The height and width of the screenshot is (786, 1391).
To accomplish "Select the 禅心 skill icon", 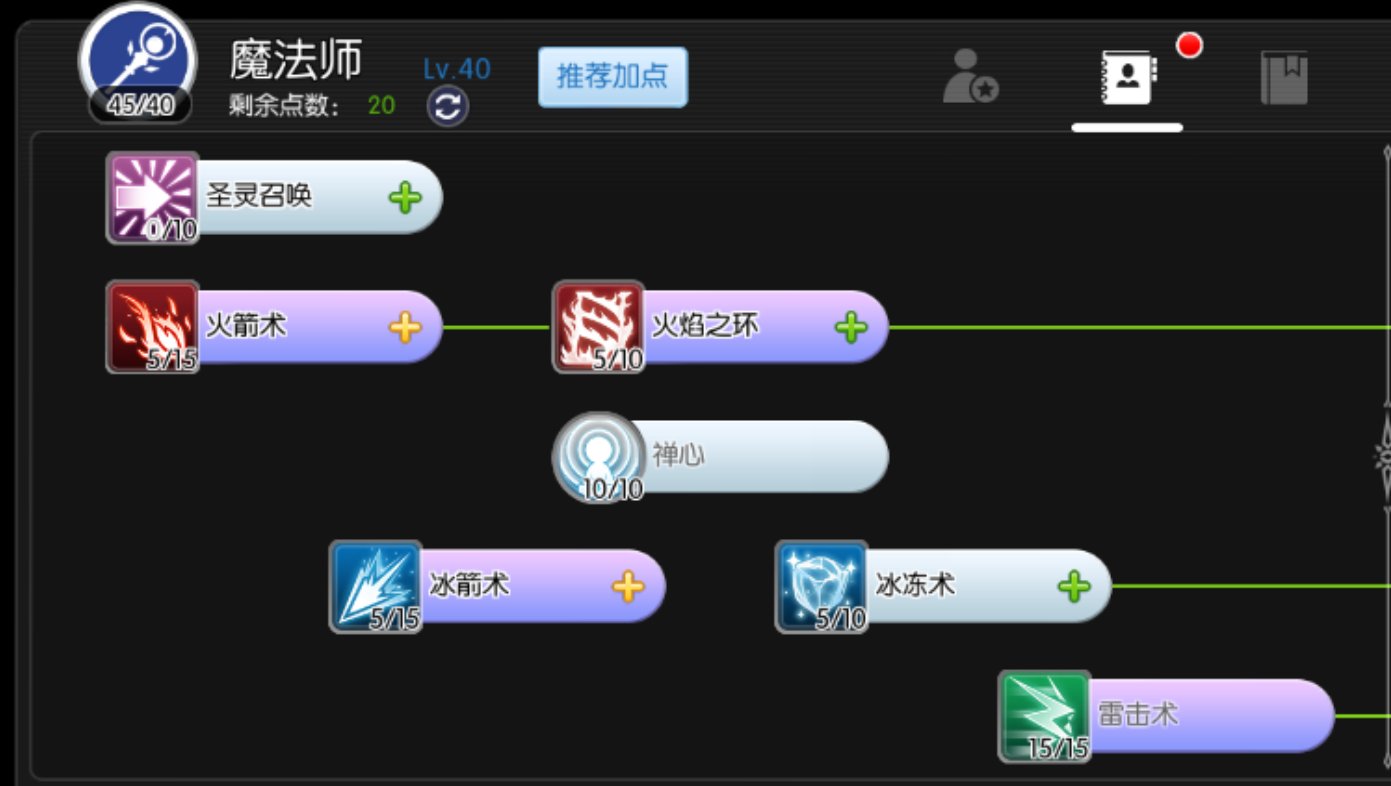I will 599,457.
